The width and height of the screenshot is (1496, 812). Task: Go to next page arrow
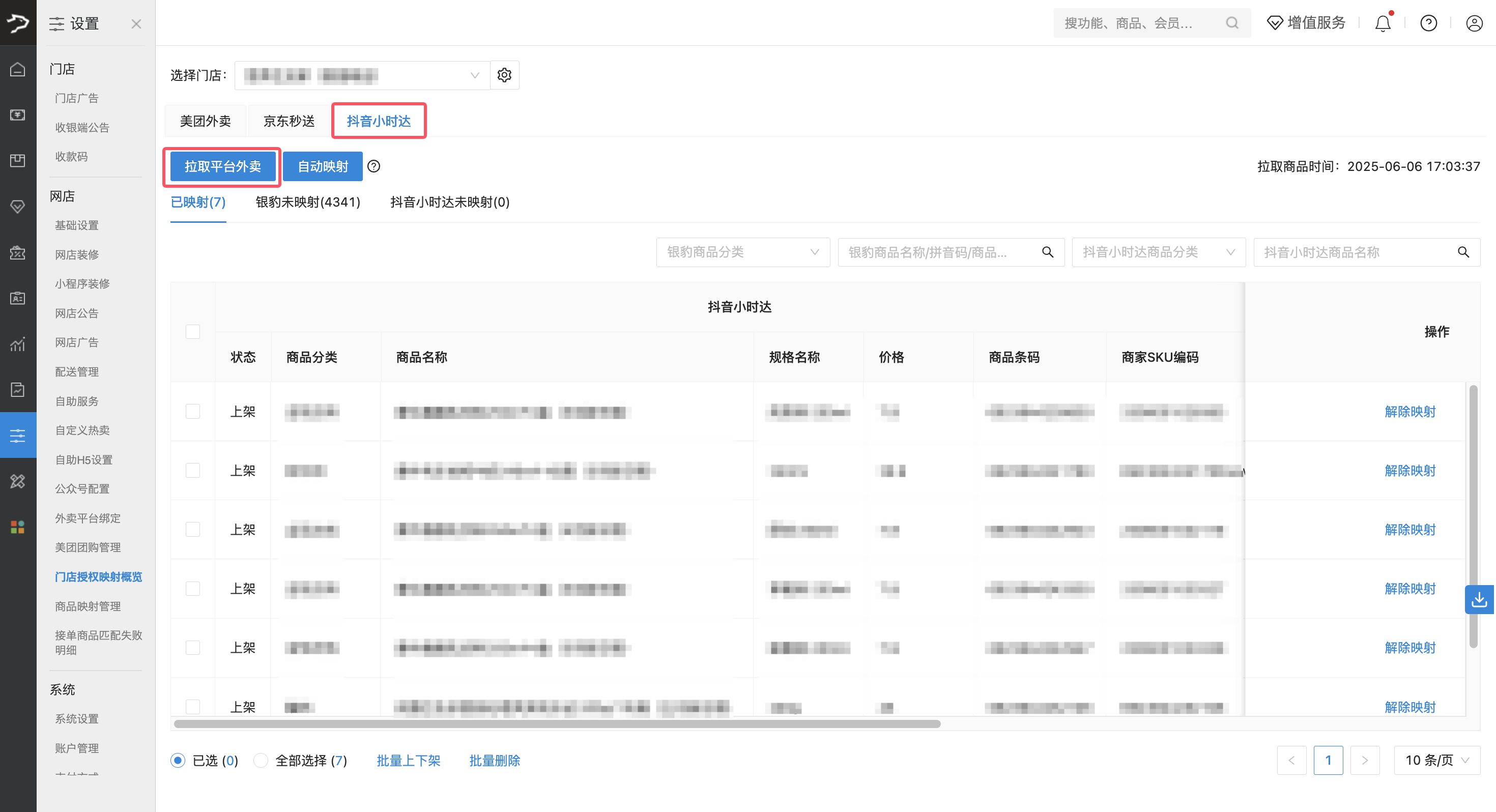pos(1365,760)
